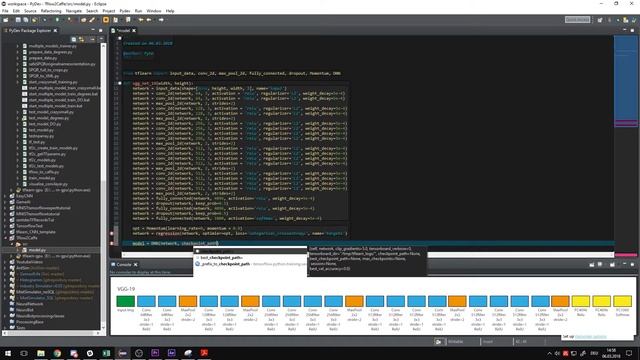The height and width of the screenshot is (360, 640).
Task: Open the Pydev menu
Action: [x=124, y=11]
